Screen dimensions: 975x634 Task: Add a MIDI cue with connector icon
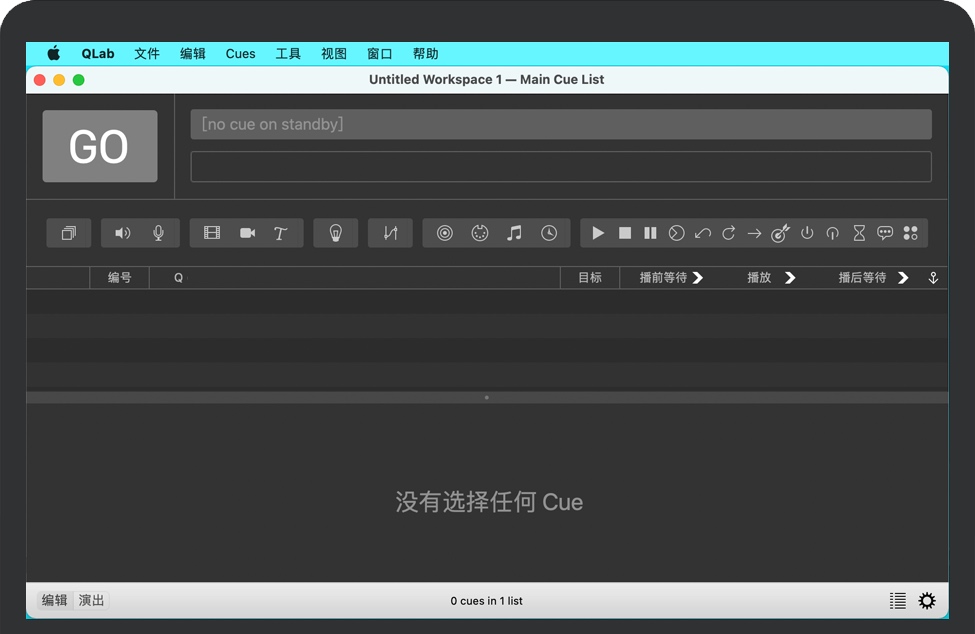[x=480, y=233]
